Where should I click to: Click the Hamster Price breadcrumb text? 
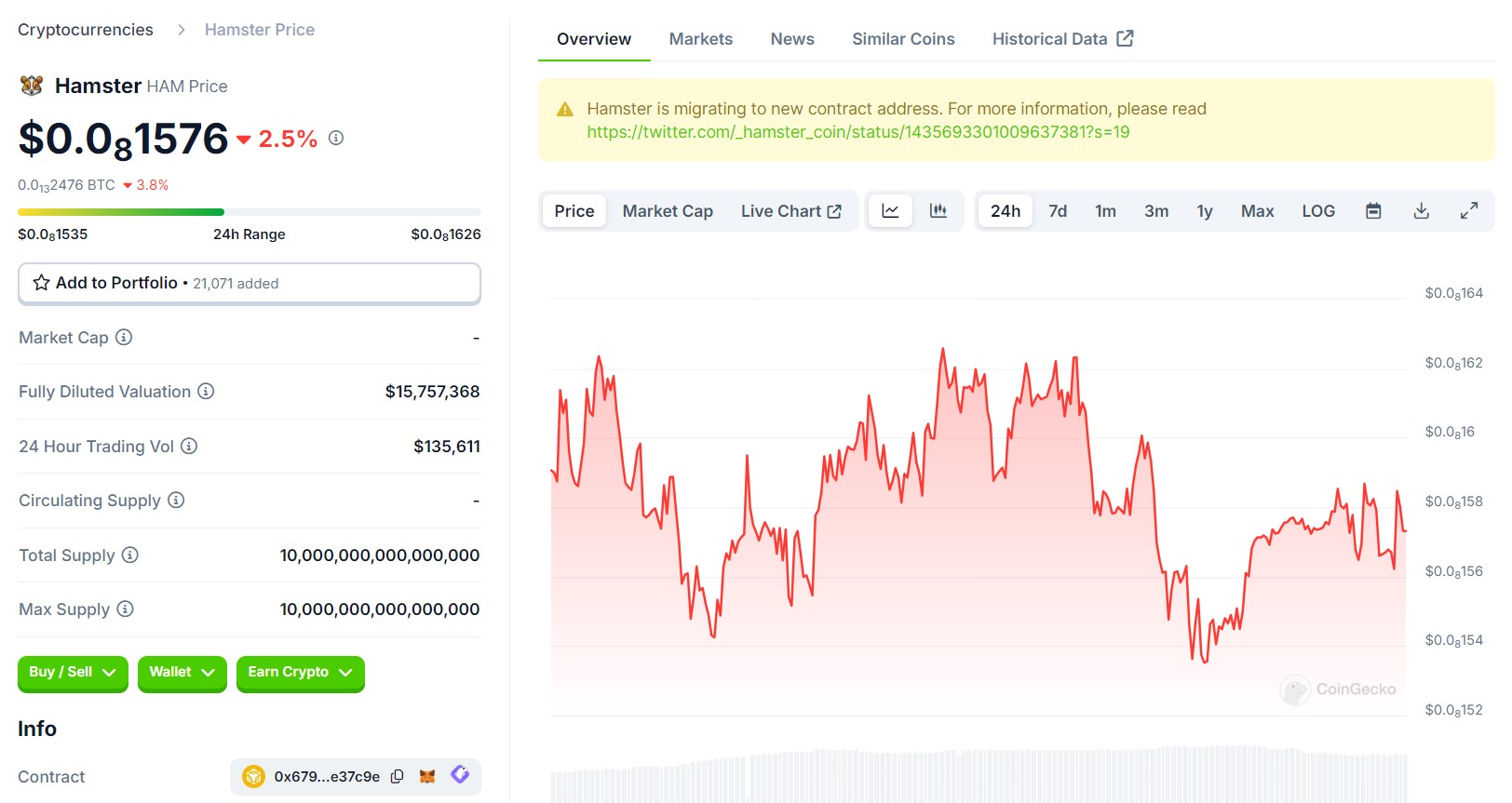pyautogui.click(x=260, y=30)
